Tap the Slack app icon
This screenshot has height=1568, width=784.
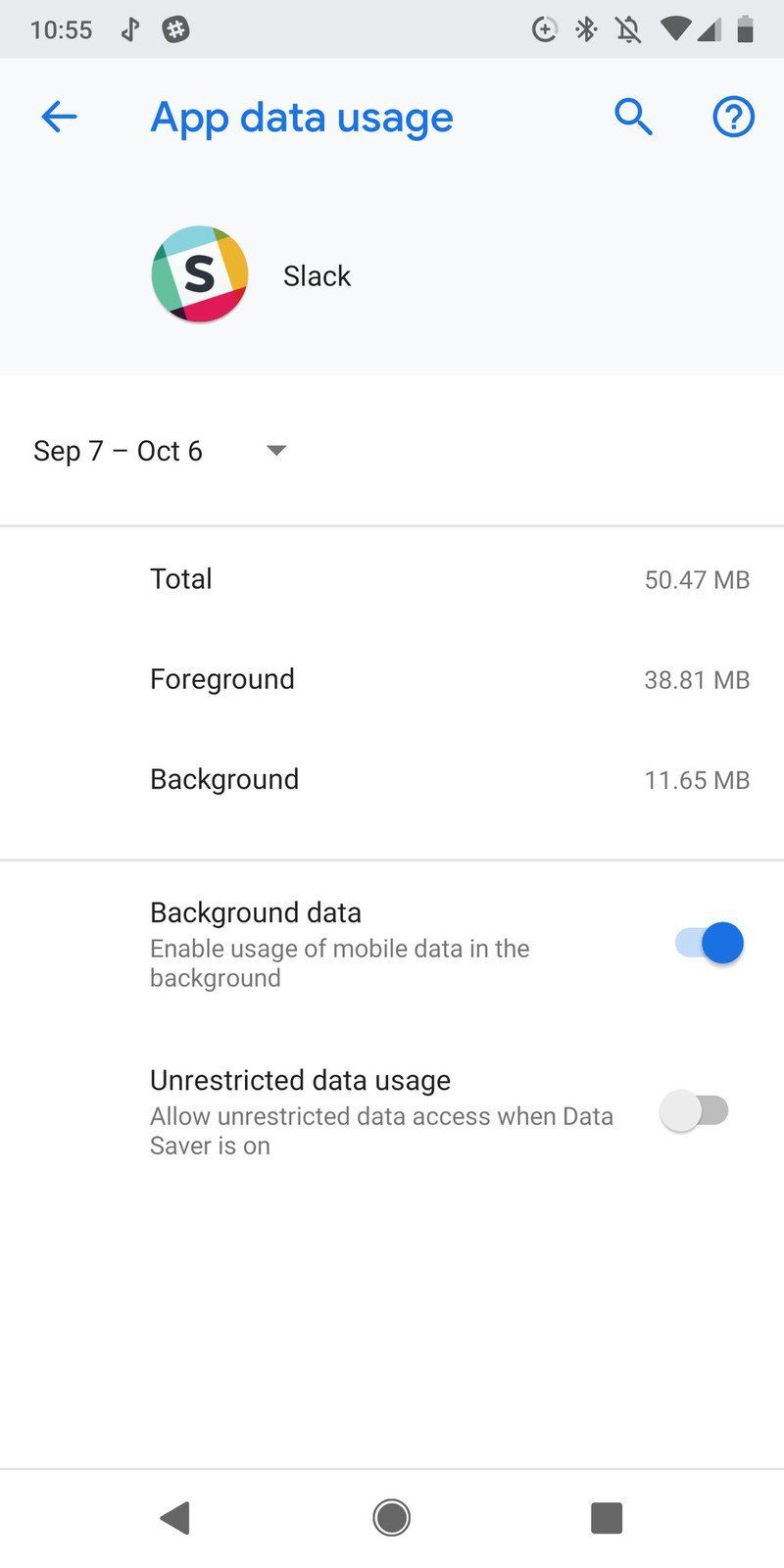[x=199, y=274]
